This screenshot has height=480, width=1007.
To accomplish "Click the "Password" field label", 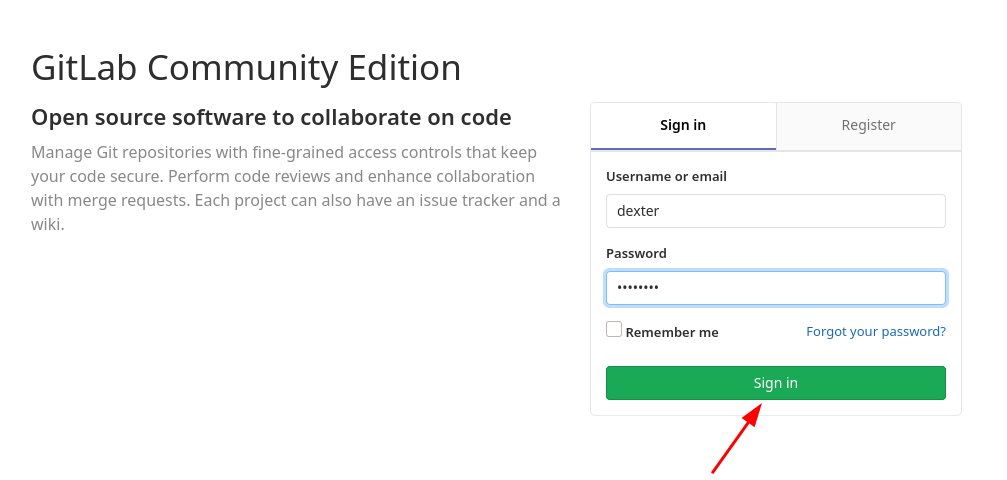I will pyautogui.click(x=636, y=253).
